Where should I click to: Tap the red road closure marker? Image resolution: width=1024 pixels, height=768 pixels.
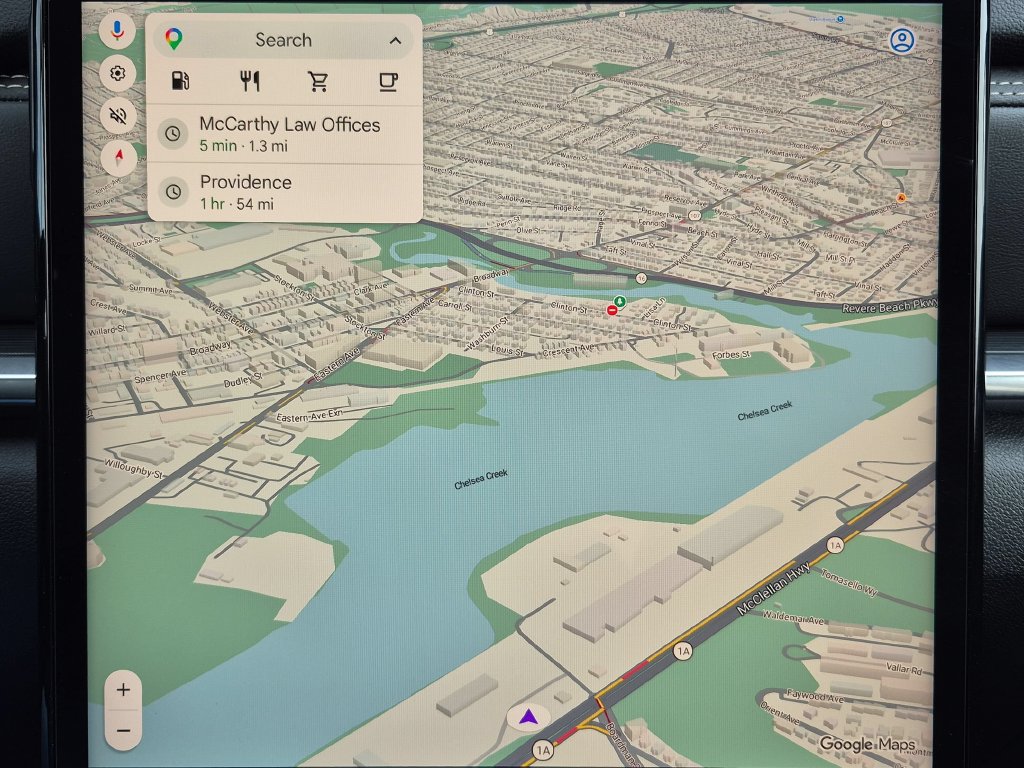612,311
